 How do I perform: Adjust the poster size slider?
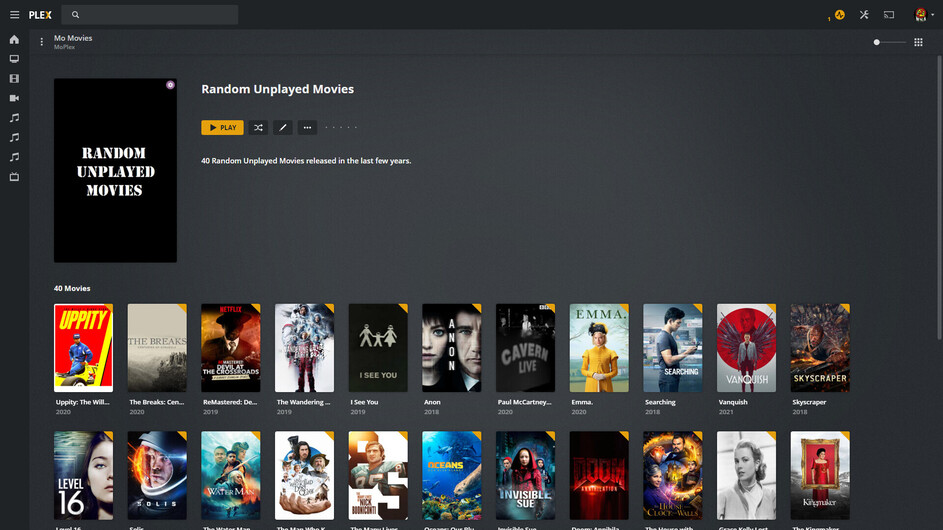click(x=889, y=42)
